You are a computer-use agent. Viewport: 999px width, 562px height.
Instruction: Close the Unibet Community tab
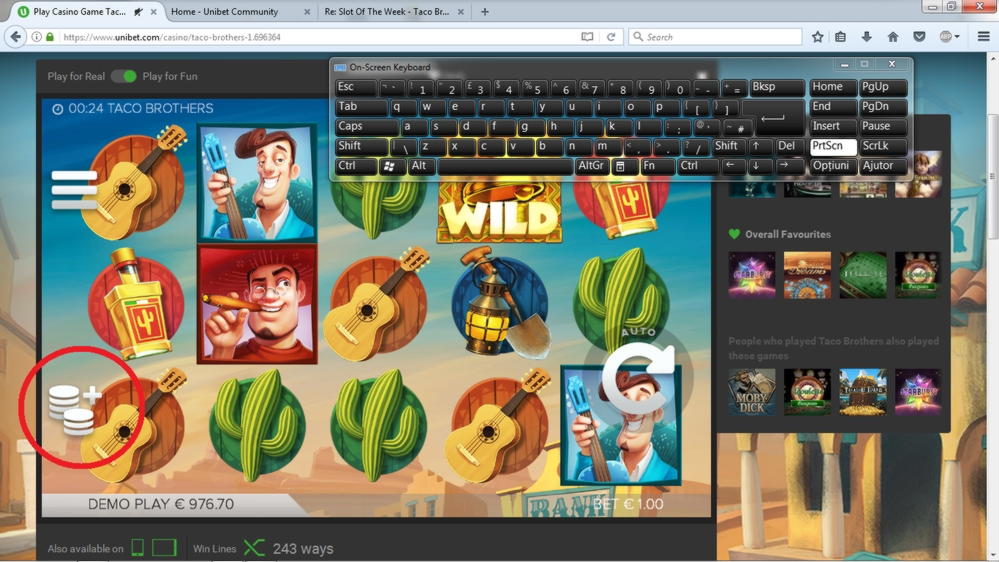tap(306, 11)
